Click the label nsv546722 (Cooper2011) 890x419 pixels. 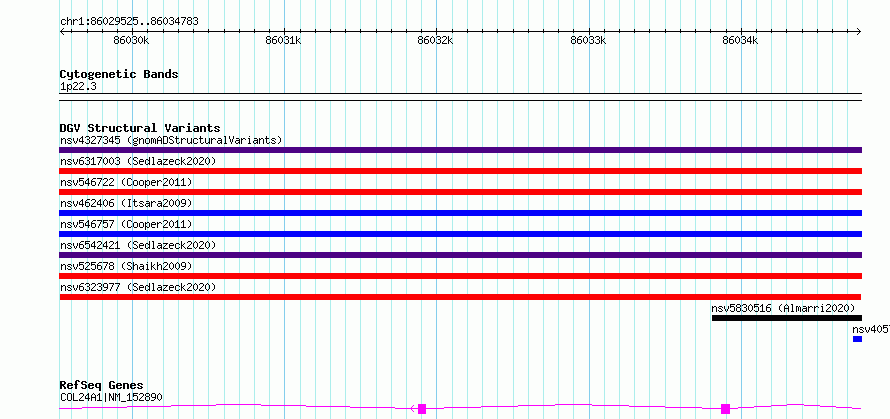click(126, 182)
